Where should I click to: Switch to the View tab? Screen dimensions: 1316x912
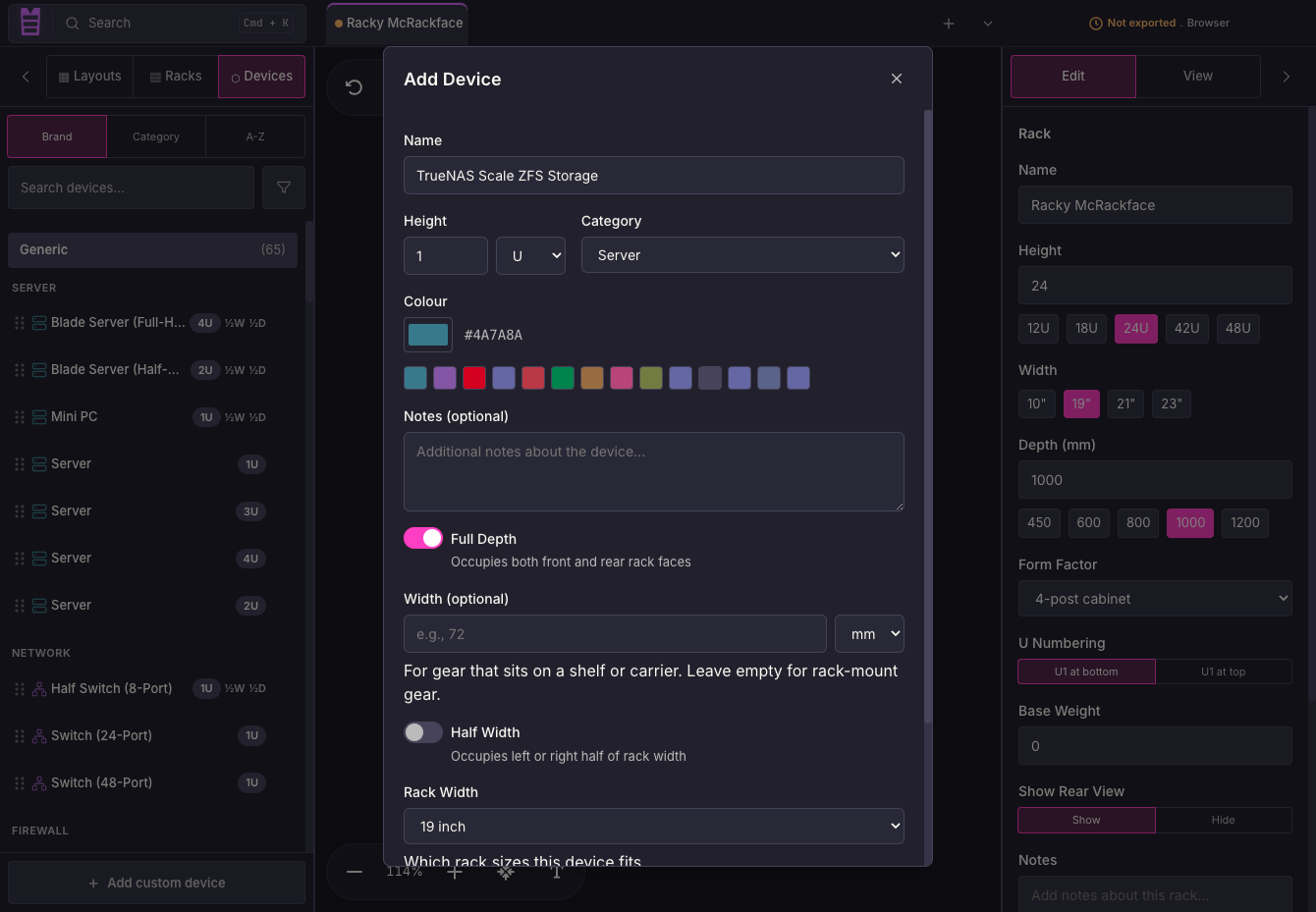tap(1198, 77)
